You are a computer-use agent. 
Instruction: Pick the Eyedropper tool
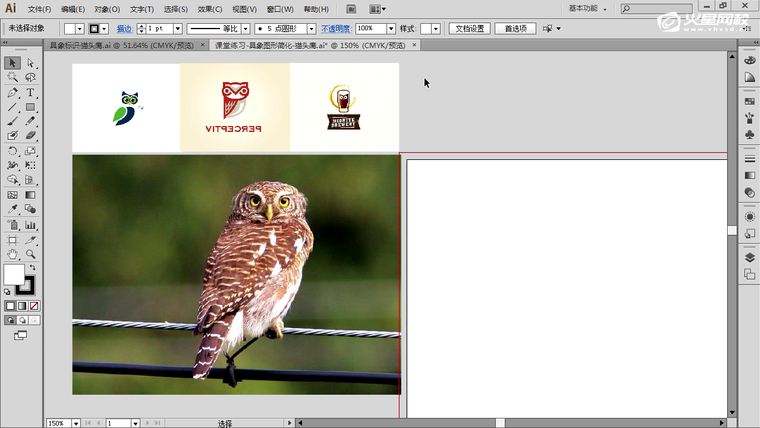pos(12,209)
